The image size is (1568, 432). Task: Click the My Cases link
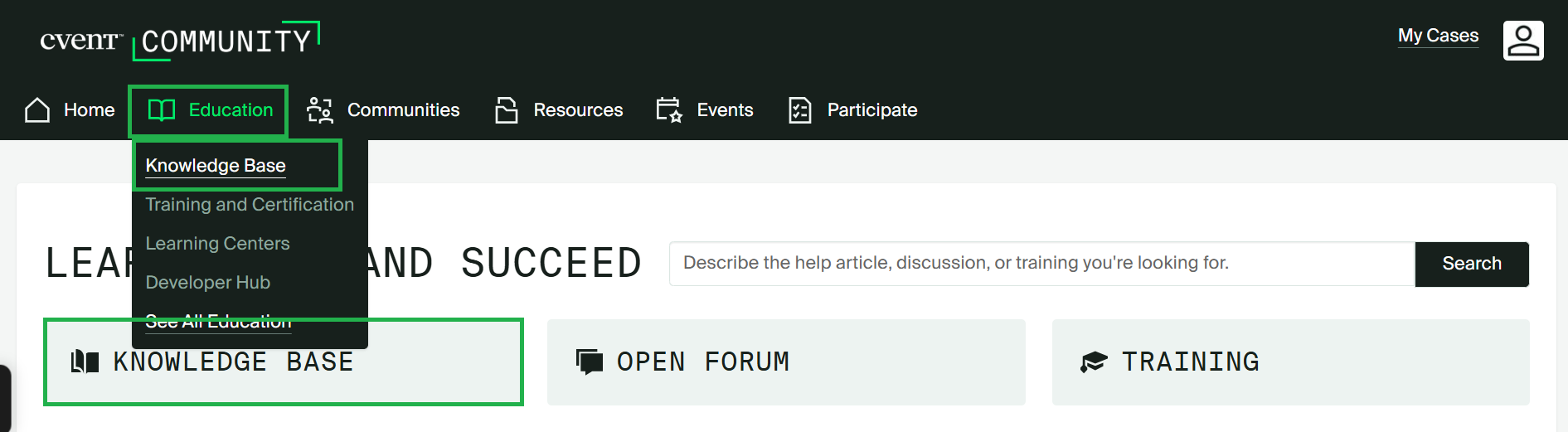pyautogui.click(x=1438, y=36)
